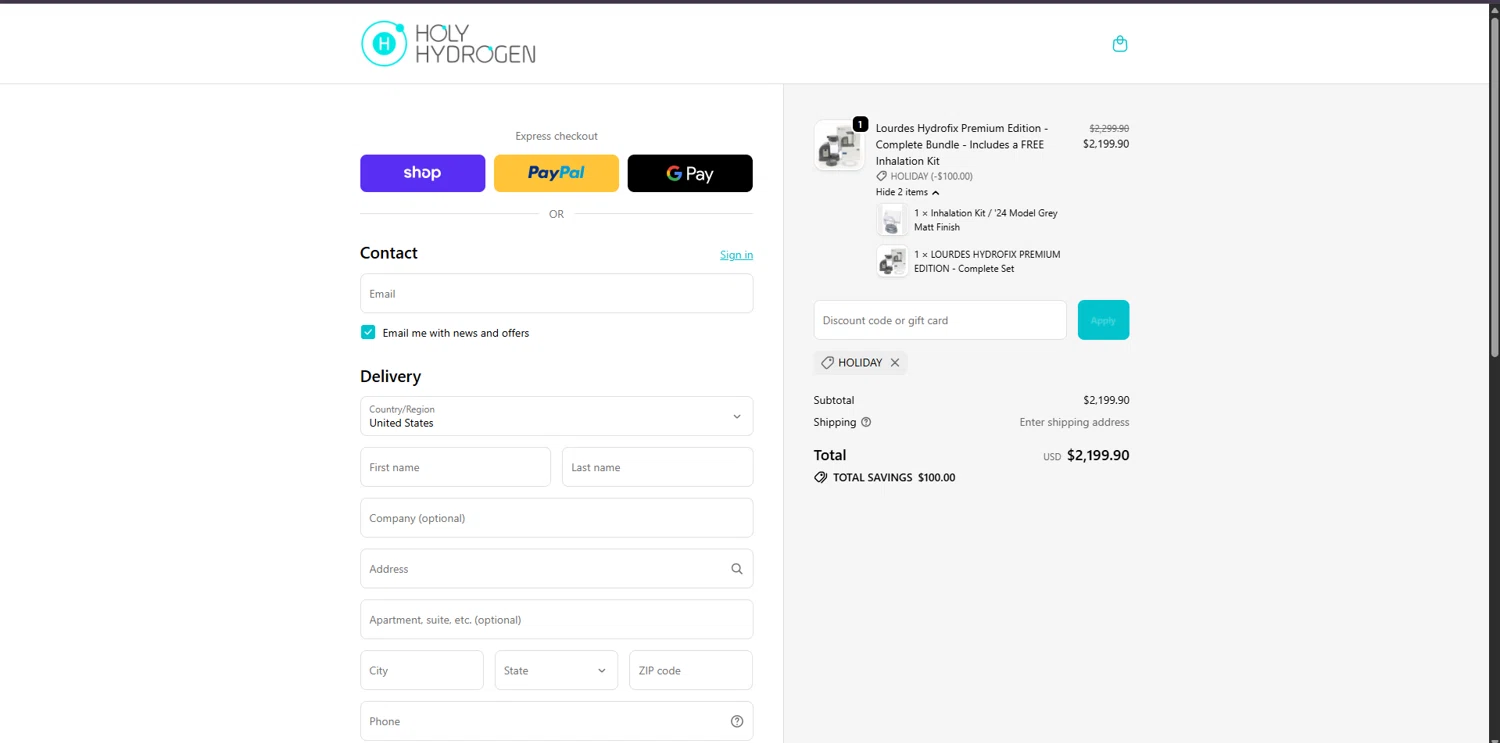1500x743 pixels.
Task: Click the Express checkout label
Action: click(x=556, y=136)
